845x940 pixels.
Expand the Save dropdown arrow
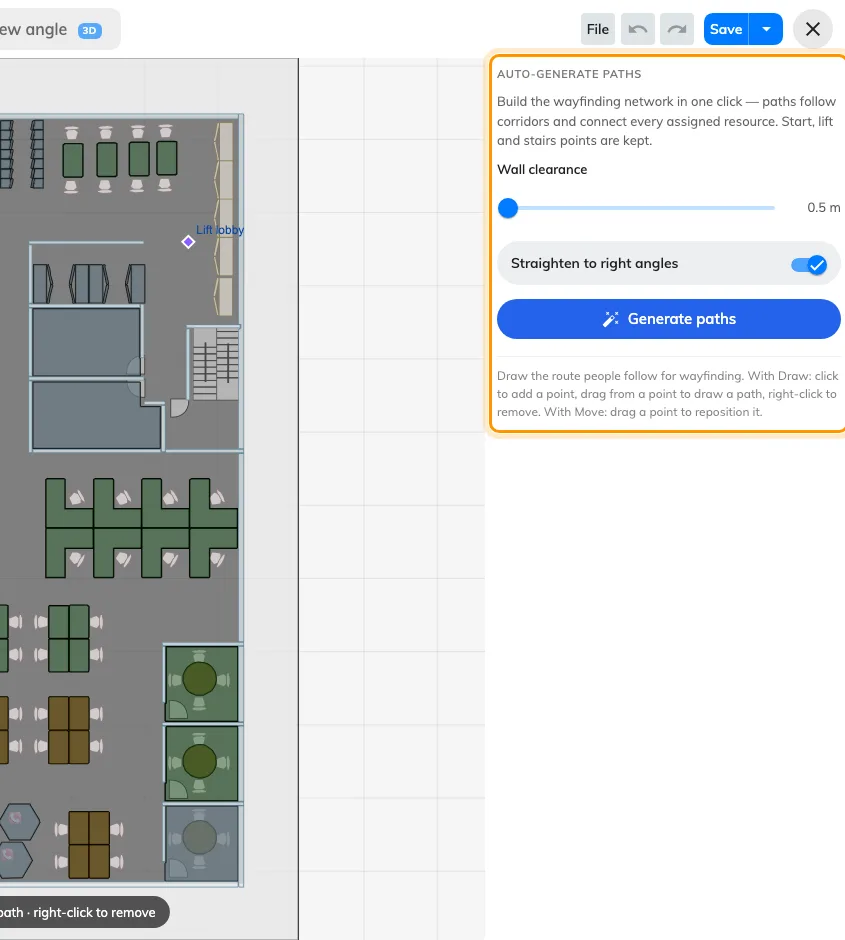[x=766, y=29]
